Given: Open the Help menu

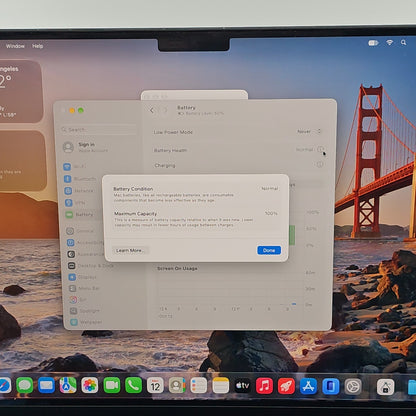Looking at the screenshot, I should click(x=38, y=46).
